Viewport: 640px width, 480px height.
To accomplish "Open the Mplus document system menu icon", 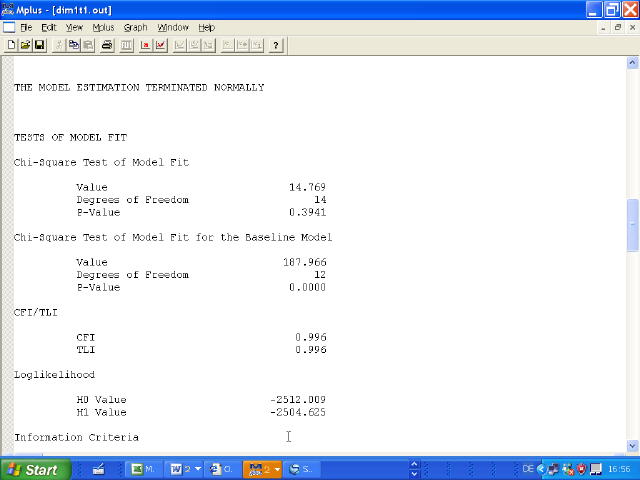I will pos(9,27).
